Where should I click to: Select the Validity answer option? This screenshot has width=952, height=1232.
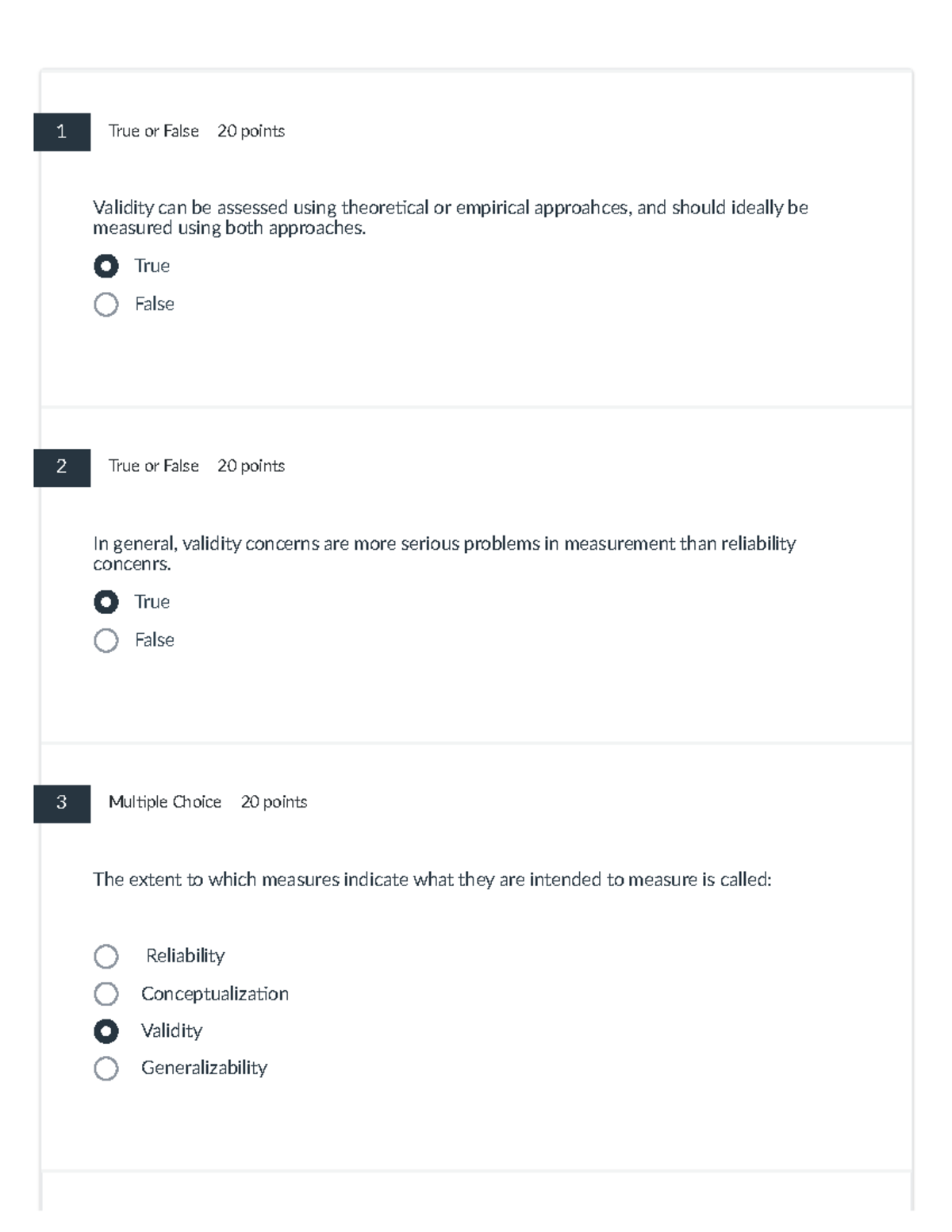[x=106, y=1031]
